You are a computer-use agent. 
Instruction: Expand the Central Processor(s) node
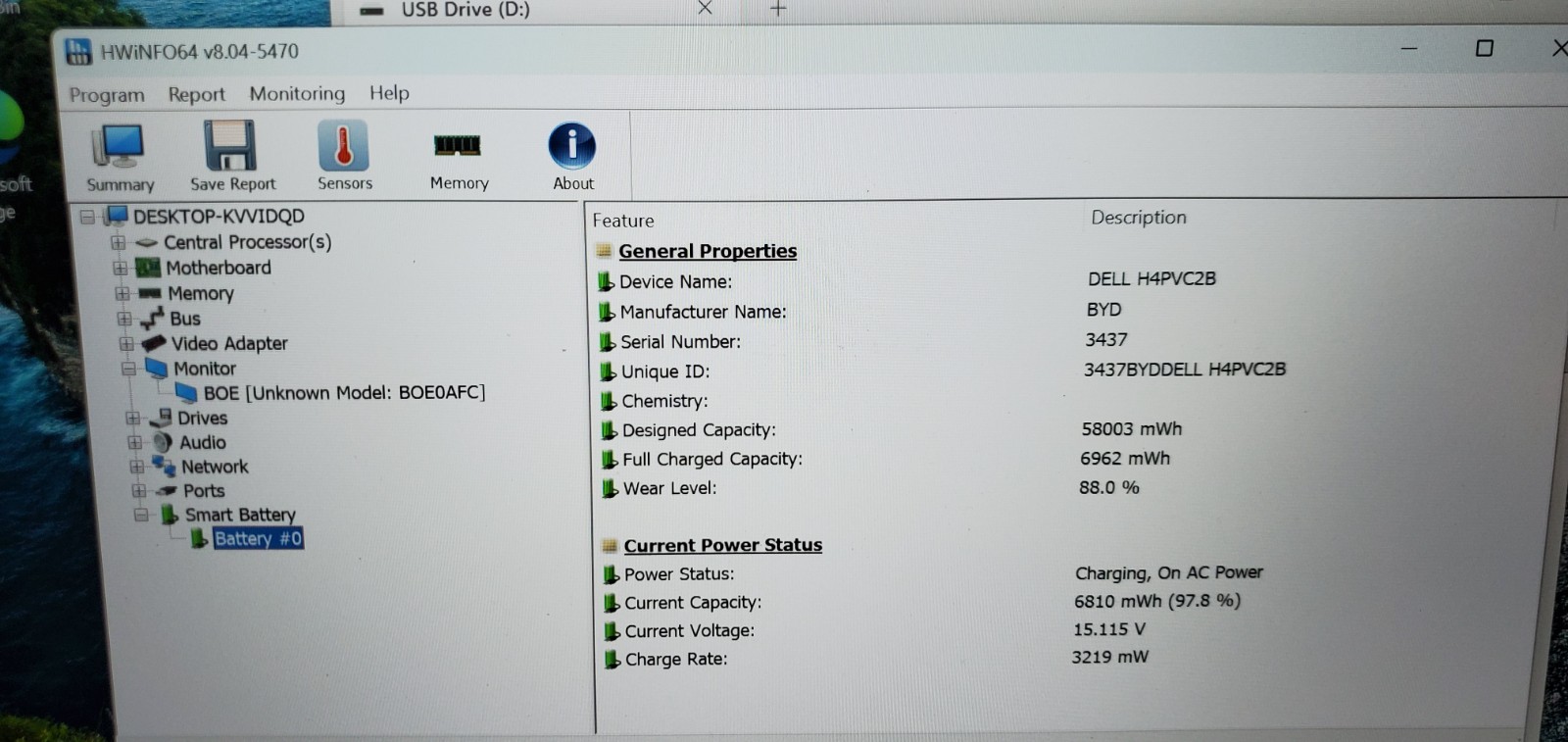118,242
